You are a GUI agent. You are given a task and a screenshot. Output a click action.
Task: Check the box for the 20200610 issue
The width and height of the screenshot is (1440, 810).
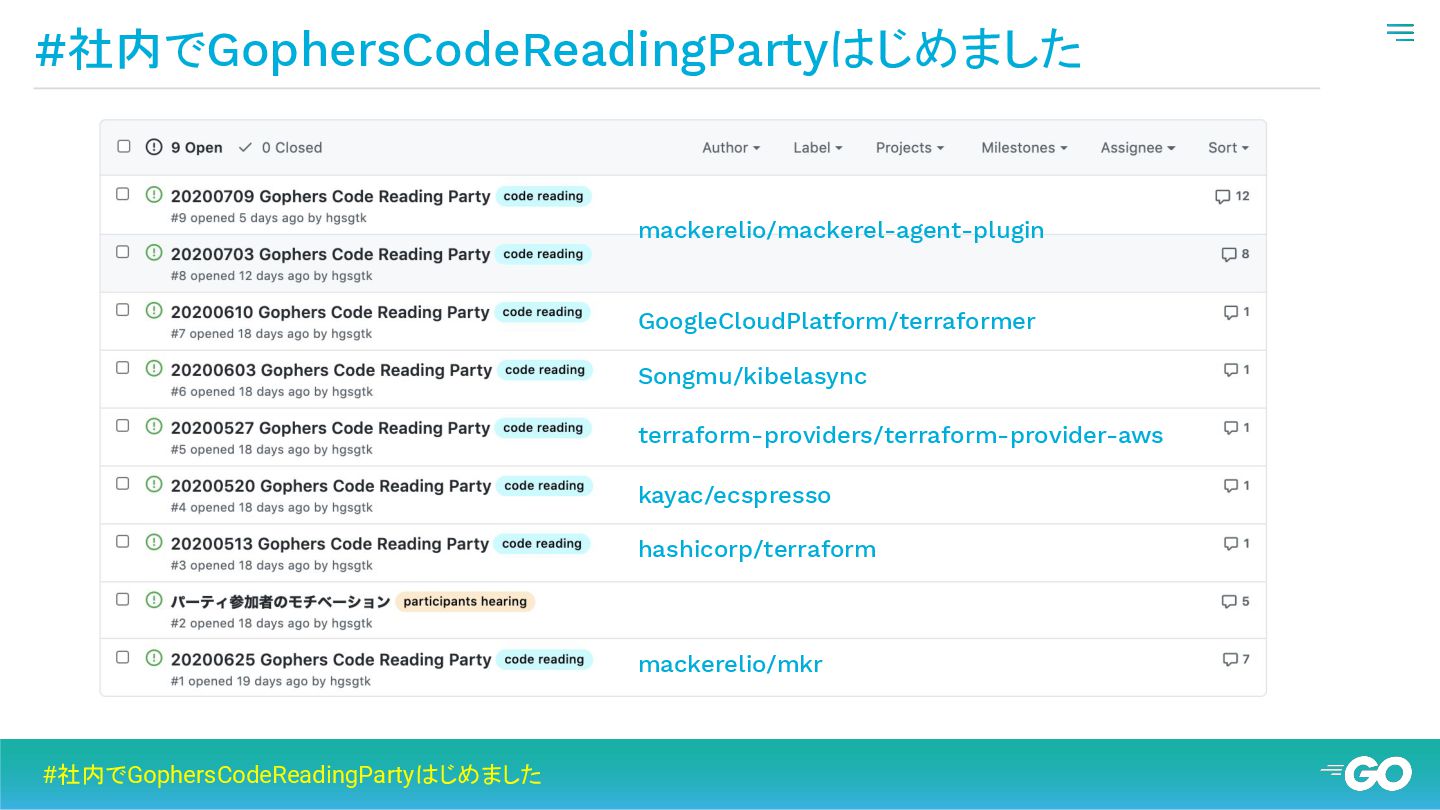pyautogui.click(x=123, y=310)
